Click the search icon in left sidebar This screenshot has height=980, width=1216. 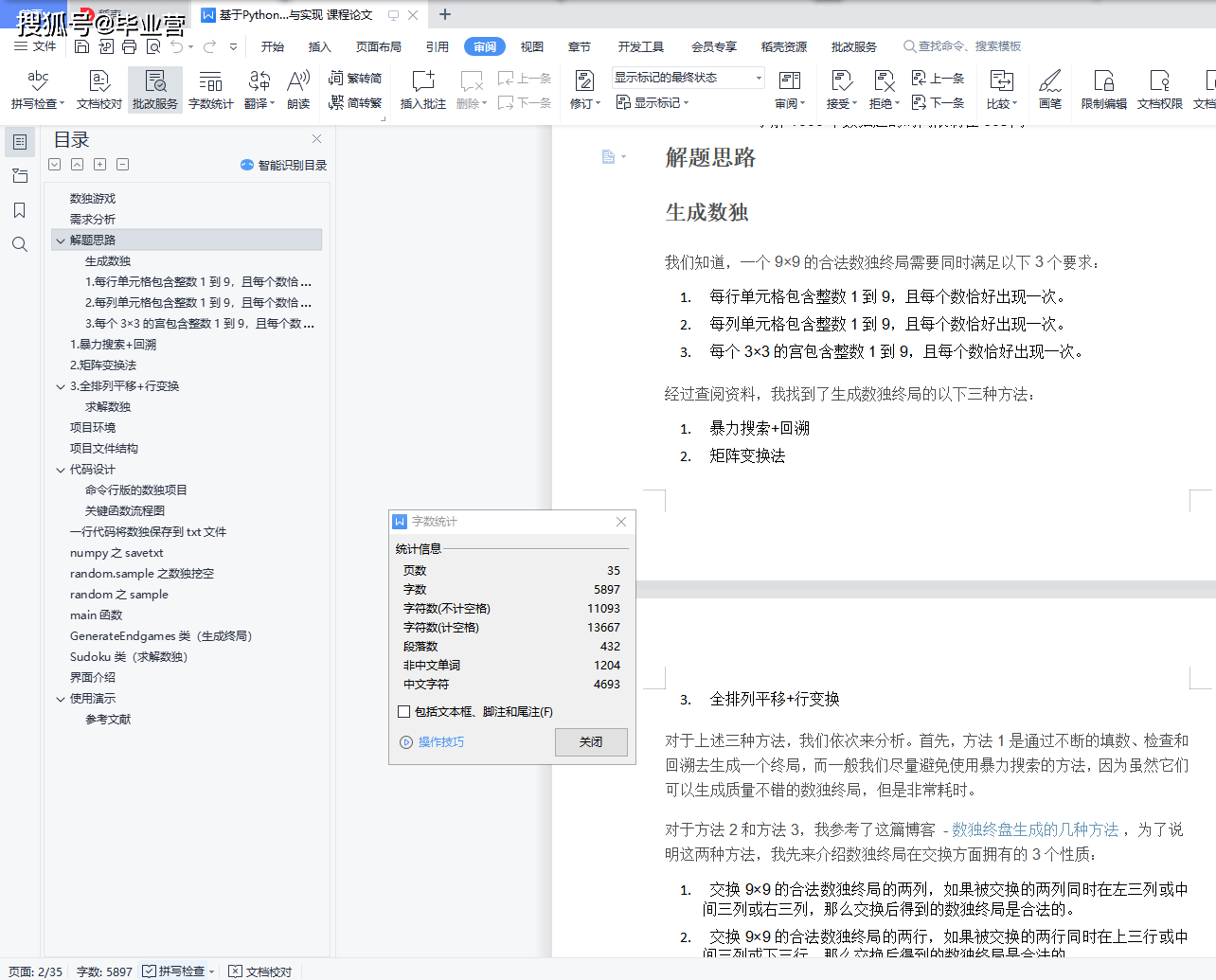[20, 245]
